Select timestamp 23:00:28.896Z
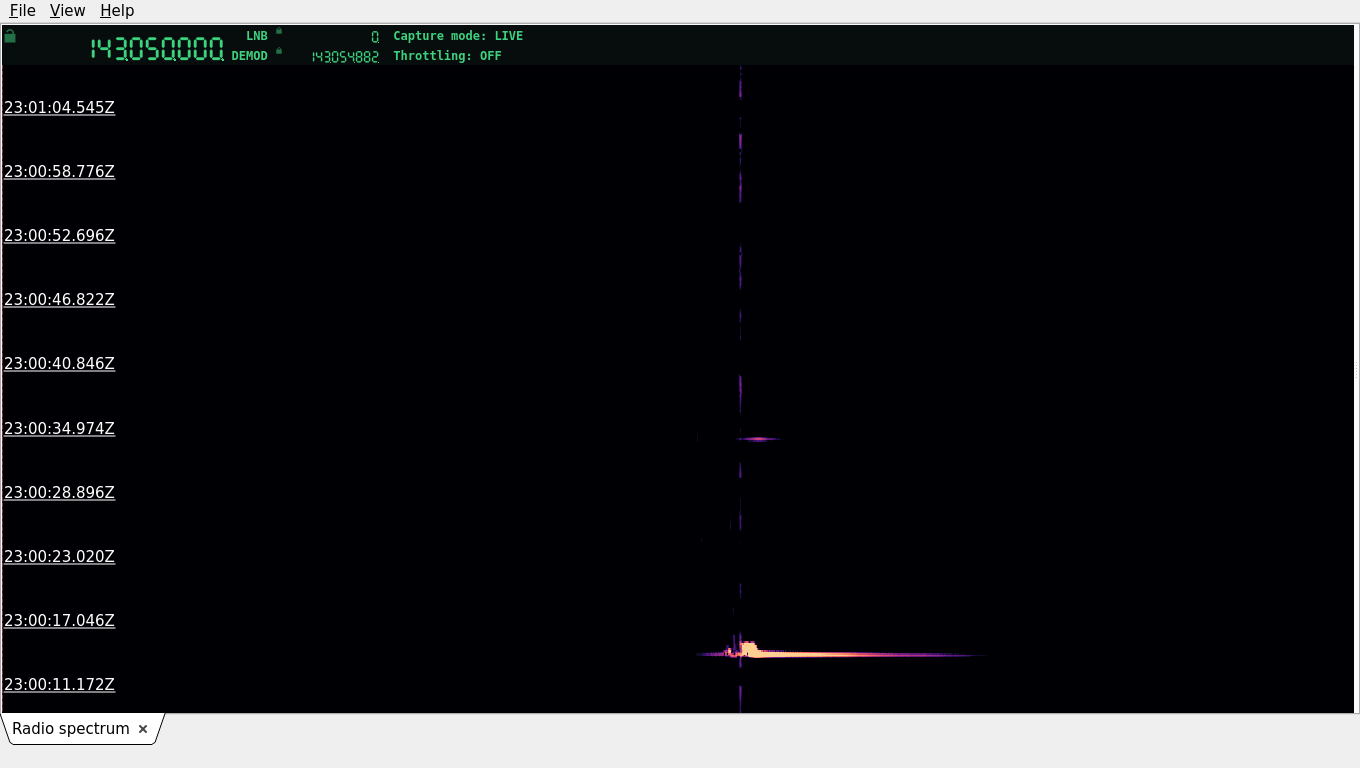 pyautogui.click(x=60, y=493)
